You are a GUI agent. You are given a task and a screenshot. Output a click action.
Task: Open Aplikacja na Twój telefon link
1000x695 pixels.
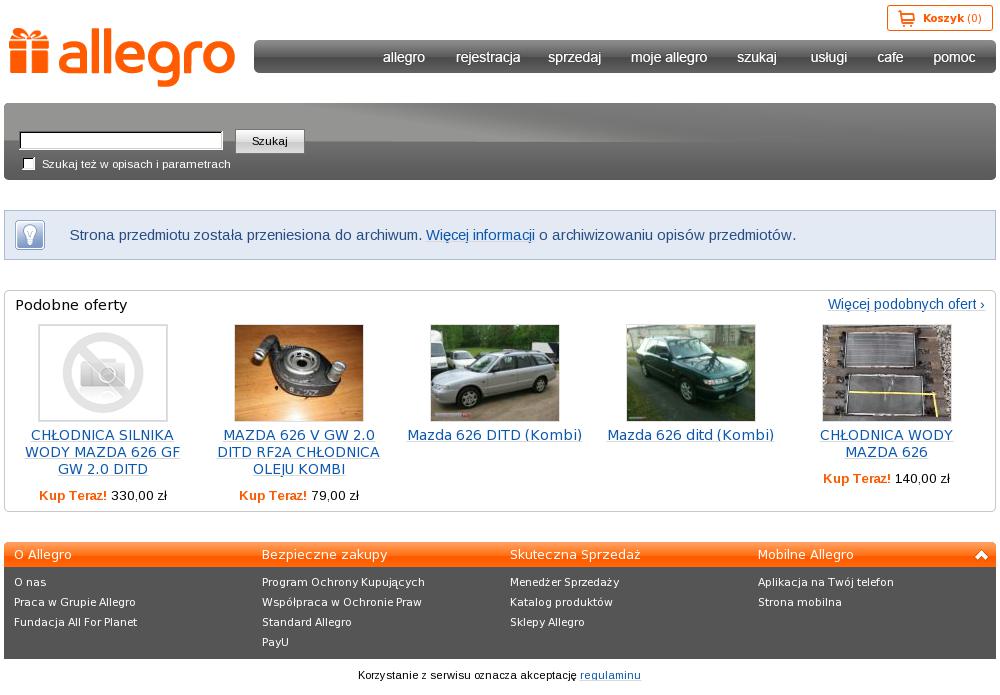pos(826,582)
